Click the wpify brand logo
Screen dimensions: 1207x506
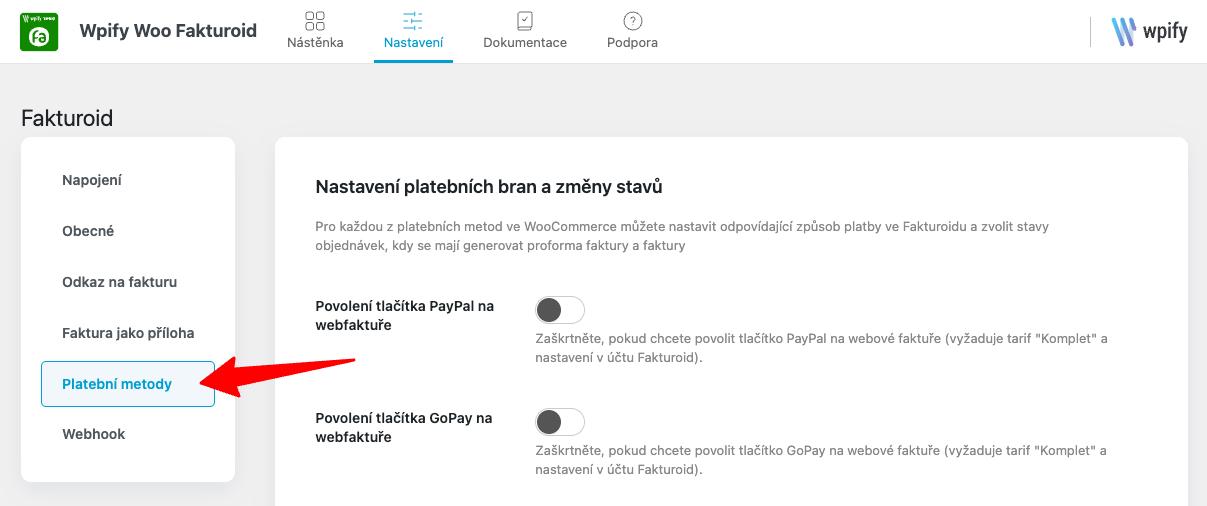(x=1149, y=31)
